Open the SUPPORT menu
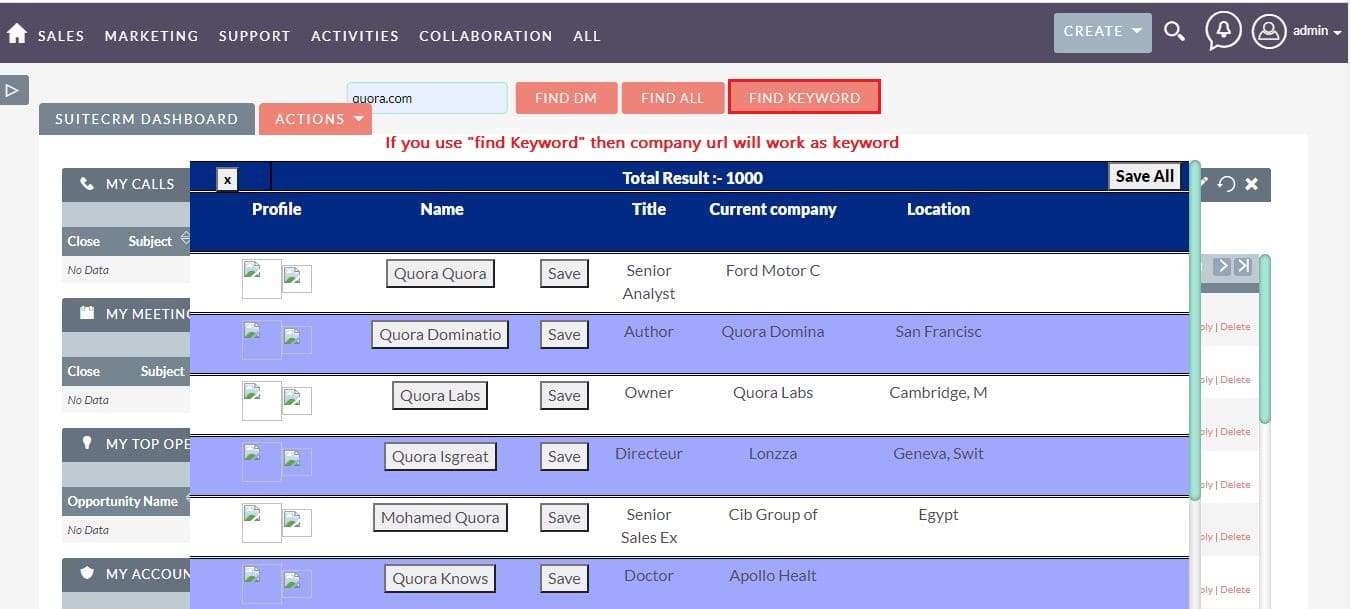The height and width of the screenshot is (609, 1350). click(x=255, y=36)
